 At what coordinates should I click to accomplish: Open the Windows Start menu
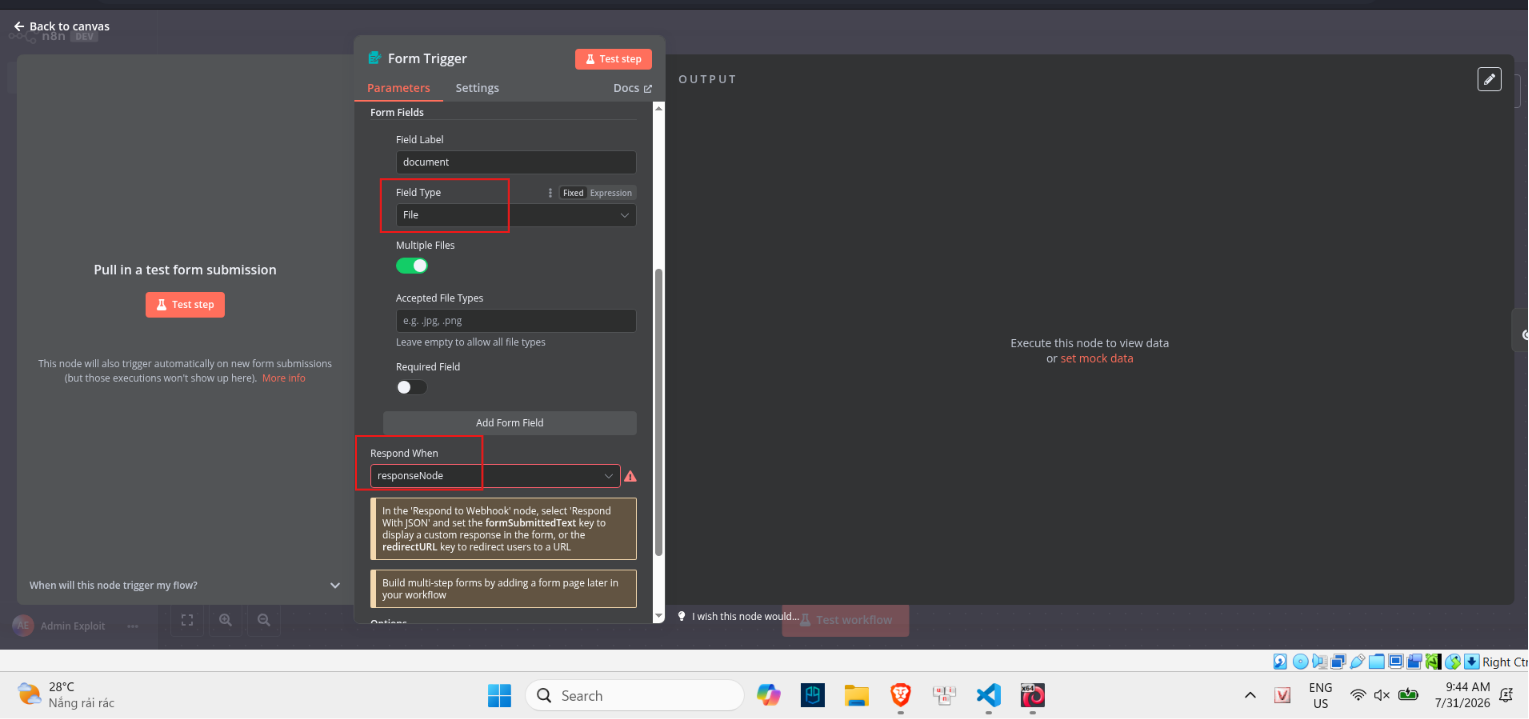click(x=499, y=695)
